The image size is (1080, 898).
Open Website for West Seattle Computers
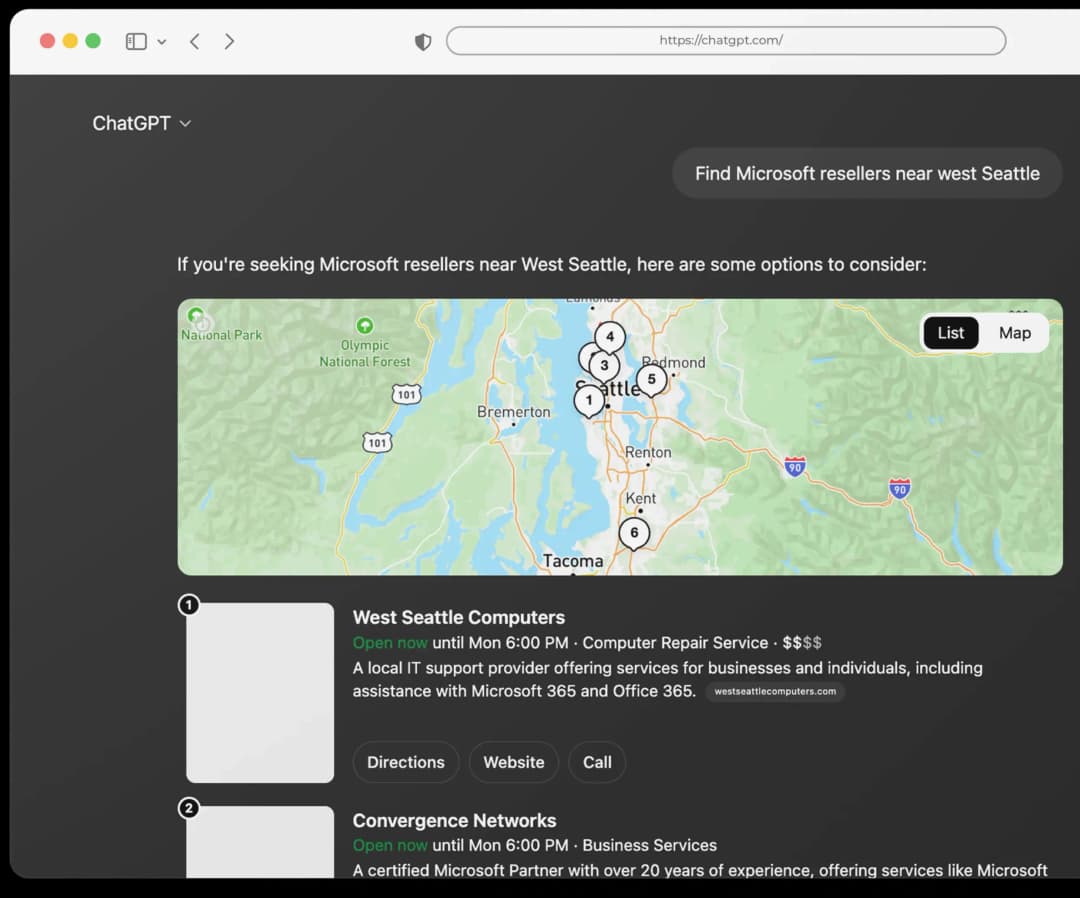(513, 762)
